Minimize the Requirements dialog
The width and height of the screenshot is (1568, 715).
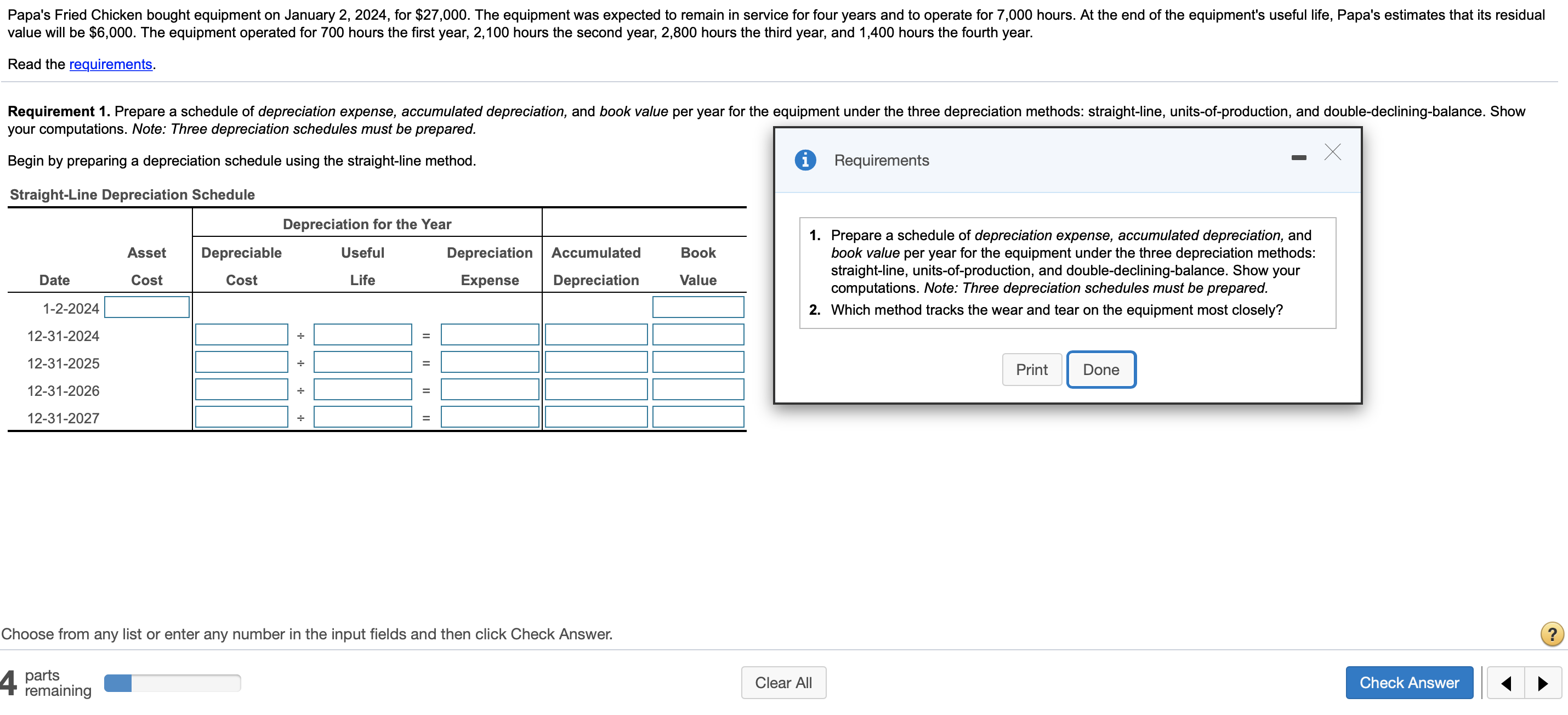point(1298,157)
